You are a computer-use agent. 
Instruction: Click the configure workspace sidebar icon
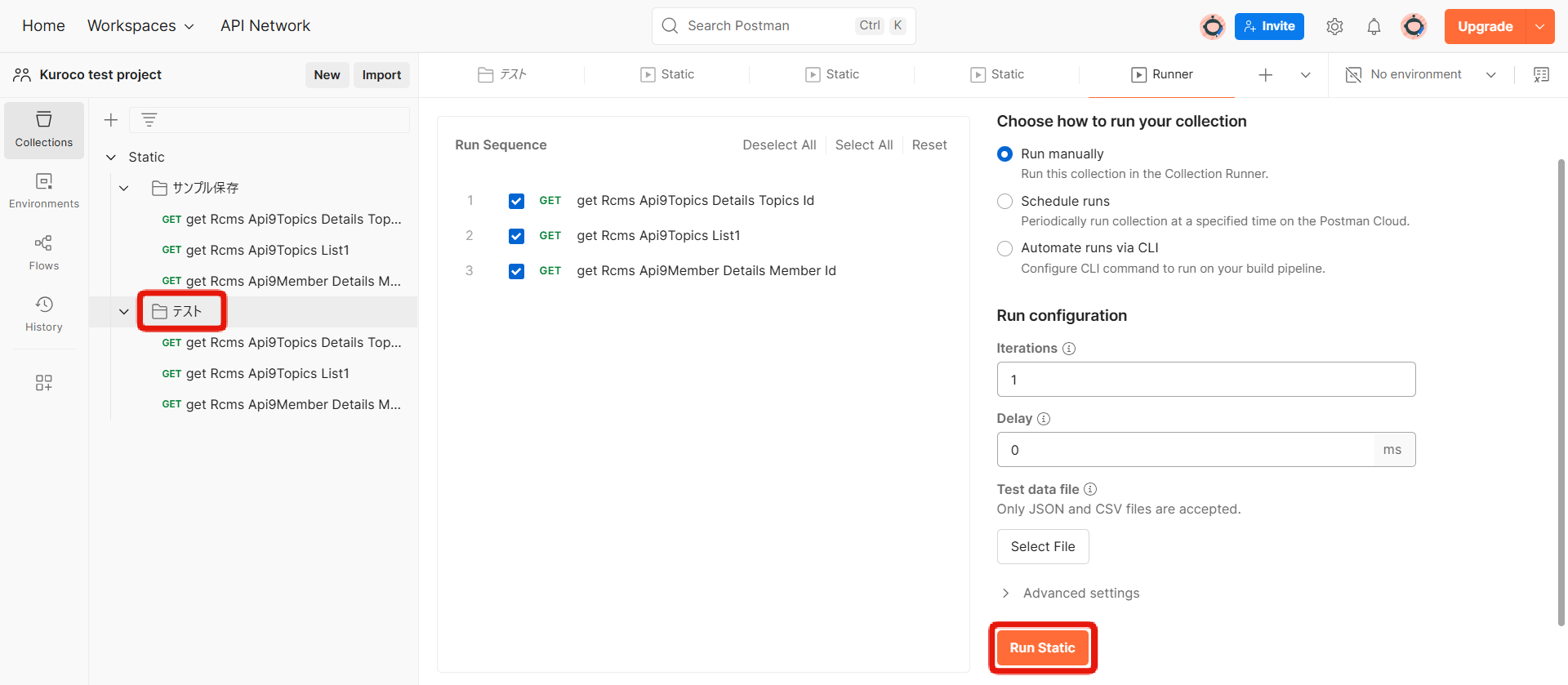[x=44, y=383]
